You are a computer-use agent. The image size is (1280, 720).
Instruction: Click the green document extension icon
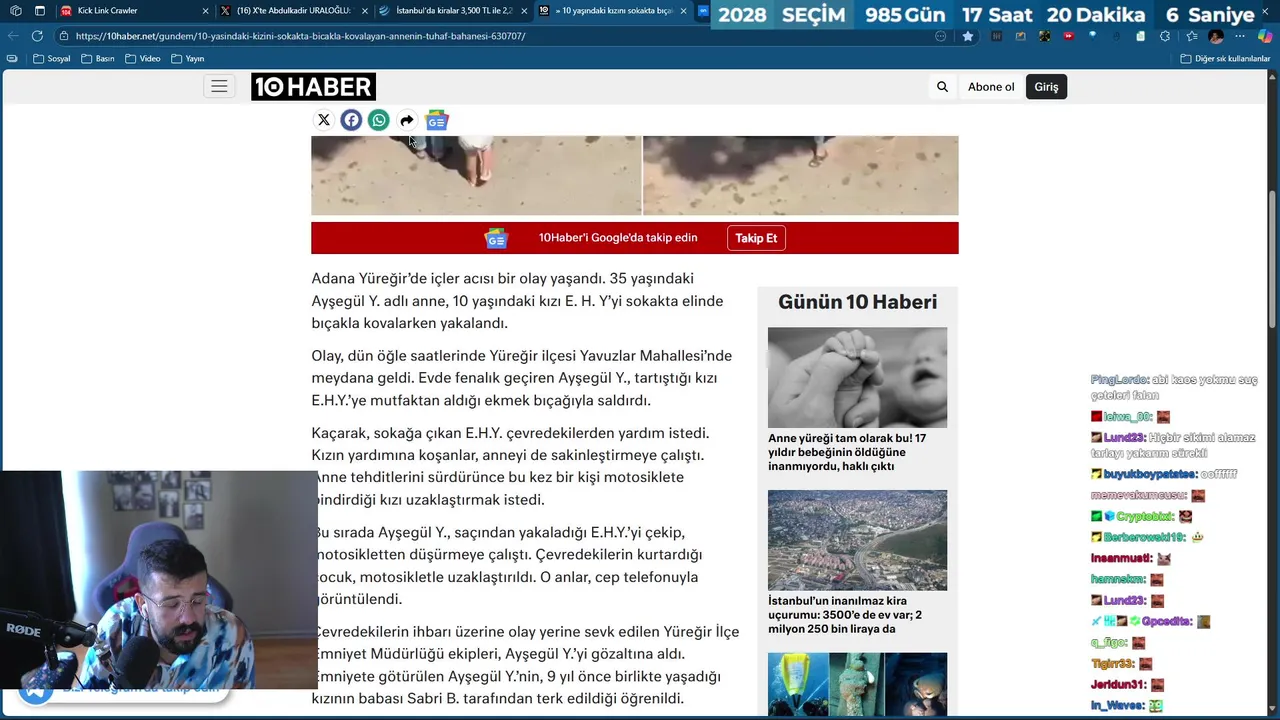(1141, 36)
